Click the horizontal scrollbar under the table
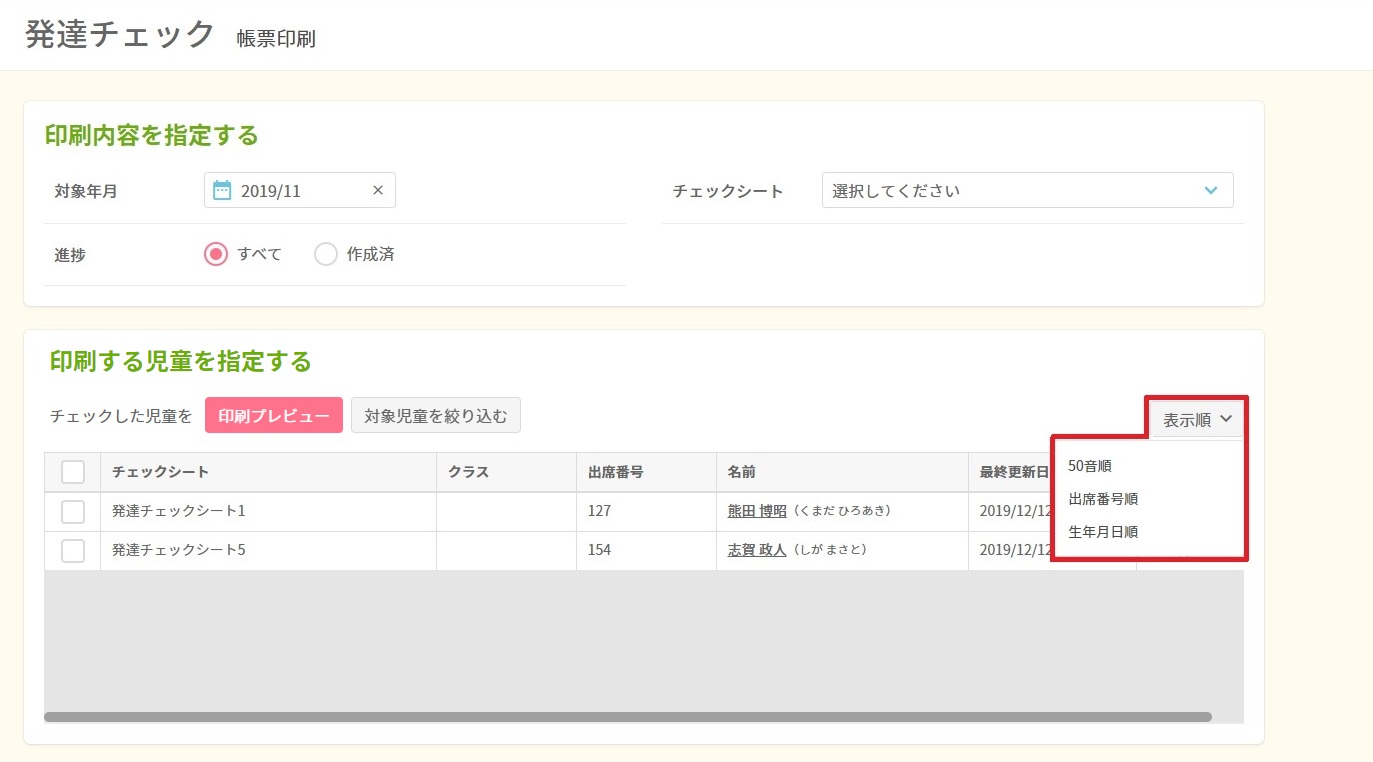Image resolution: width=1373 pixels, height=762 pixels. [628, 717]
